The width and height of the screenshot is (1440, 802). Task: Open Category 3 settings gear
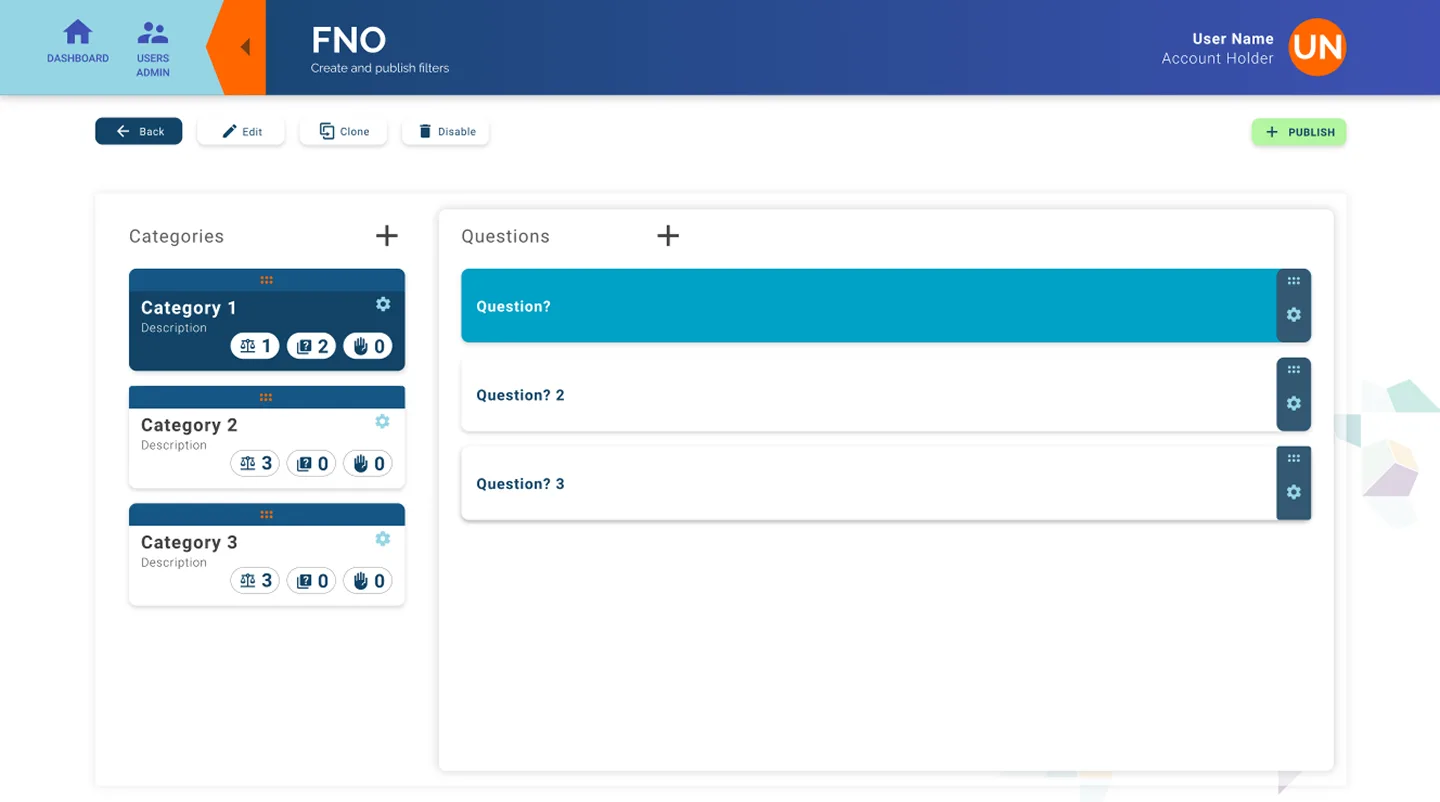[x=382, y=539]
